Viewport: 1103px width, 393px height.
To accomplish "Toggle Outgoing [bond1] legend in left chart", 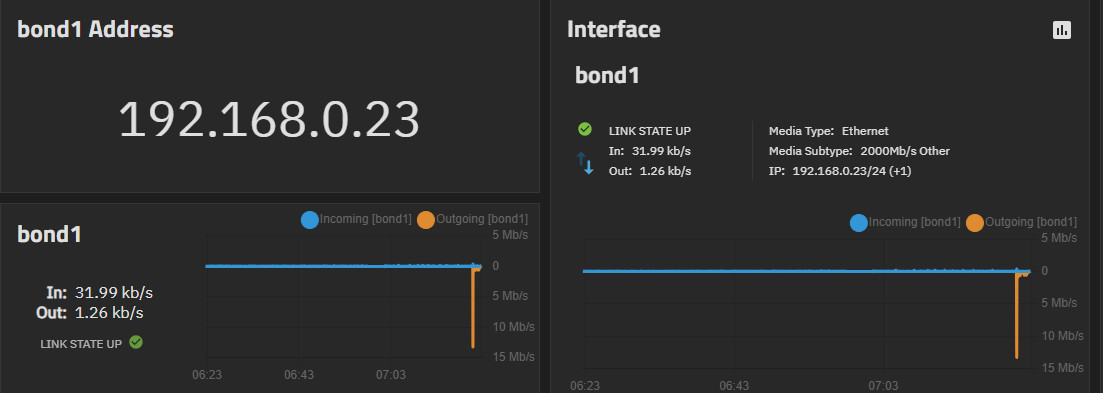I will point(473,219).
